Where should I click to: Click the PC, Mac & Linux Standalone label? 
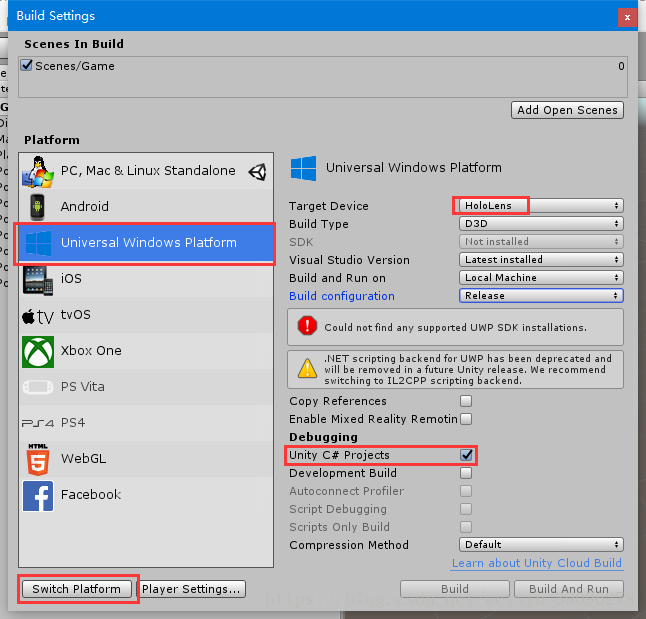pos(148,171)
